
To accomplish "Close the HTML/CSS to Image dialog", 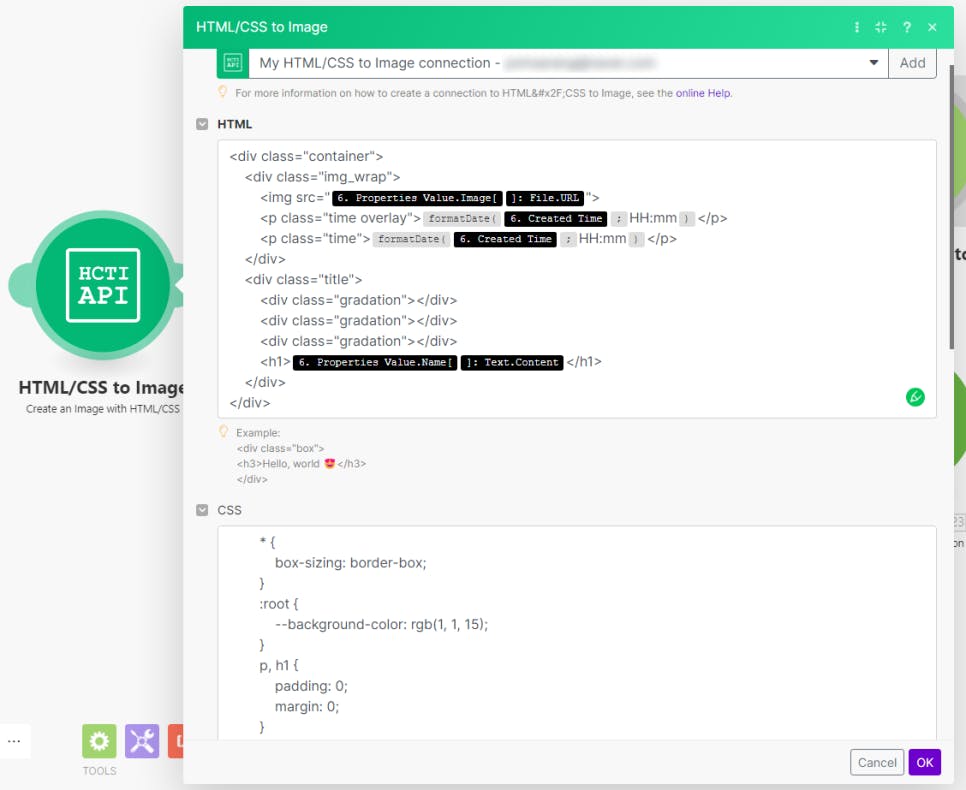I will point(932,27).
